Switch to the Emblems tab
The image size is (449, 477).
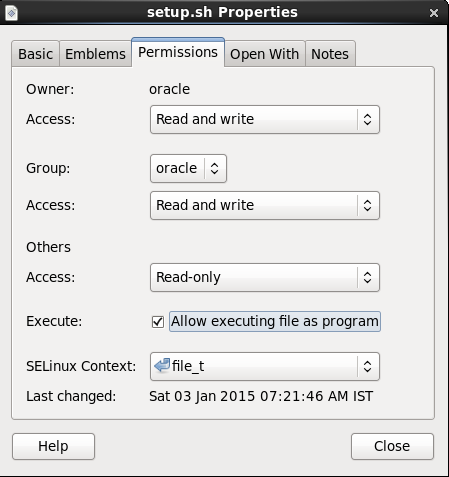(95, 54)
